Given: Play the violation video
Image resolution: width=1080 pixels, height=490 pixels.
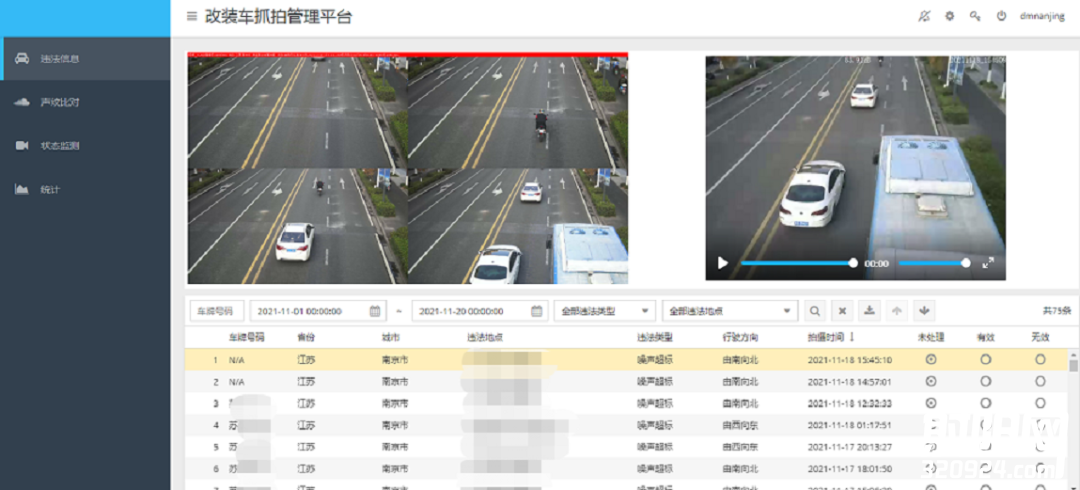Looking at the screenshot, I should click(723, 263).
